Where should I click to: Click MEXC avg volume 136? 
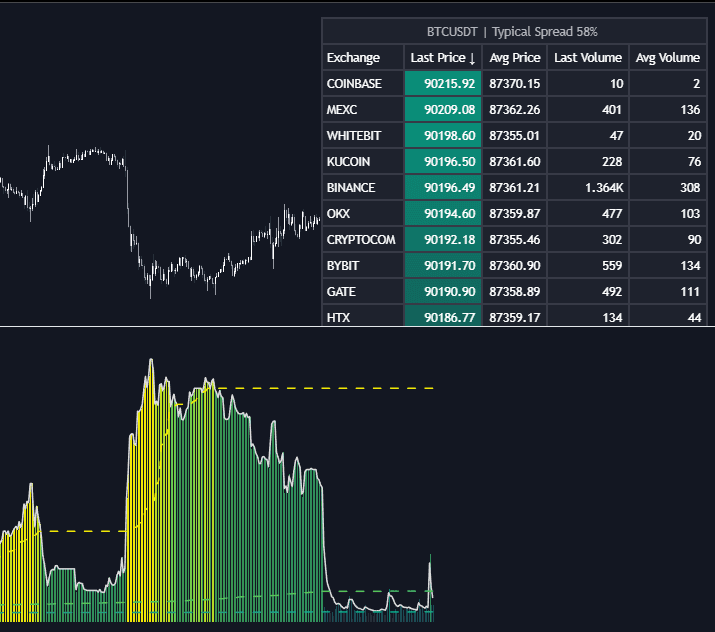click(668, 109)
